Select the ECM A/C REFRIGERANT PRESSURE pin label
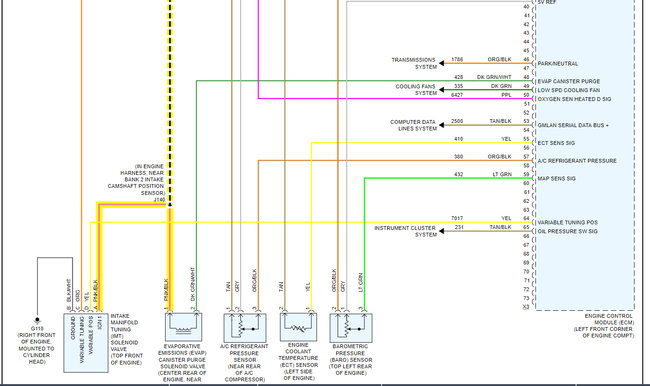Screen dimensions: 650x386 tap(577, 160)
